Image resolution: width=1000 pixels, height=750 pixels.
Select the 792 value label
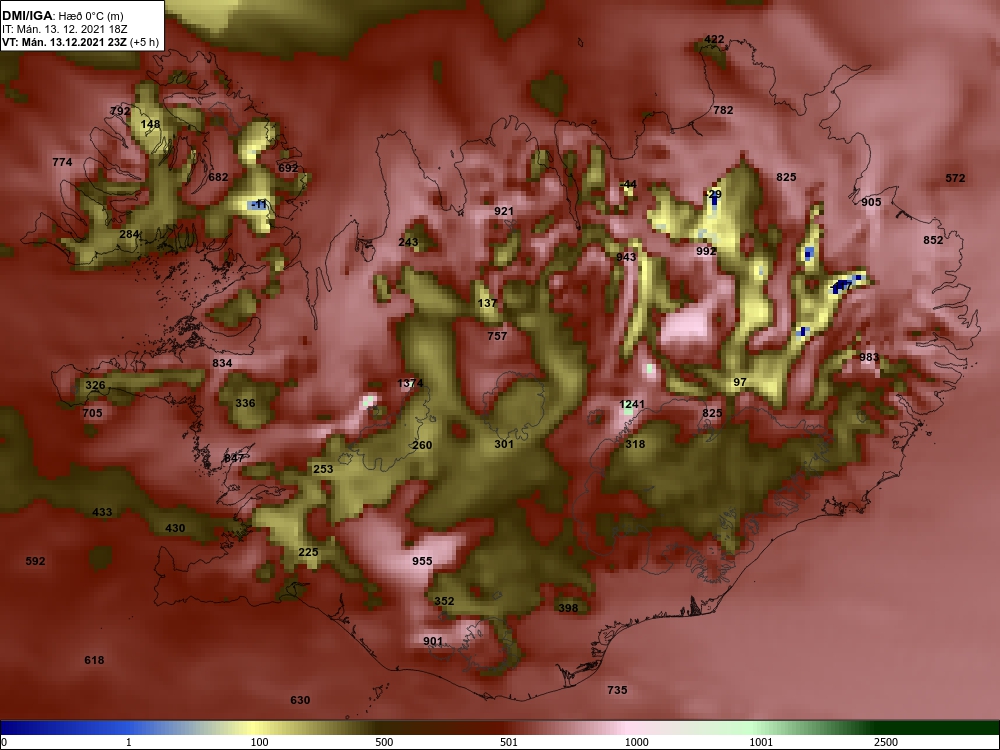click(x=120, y=111)
